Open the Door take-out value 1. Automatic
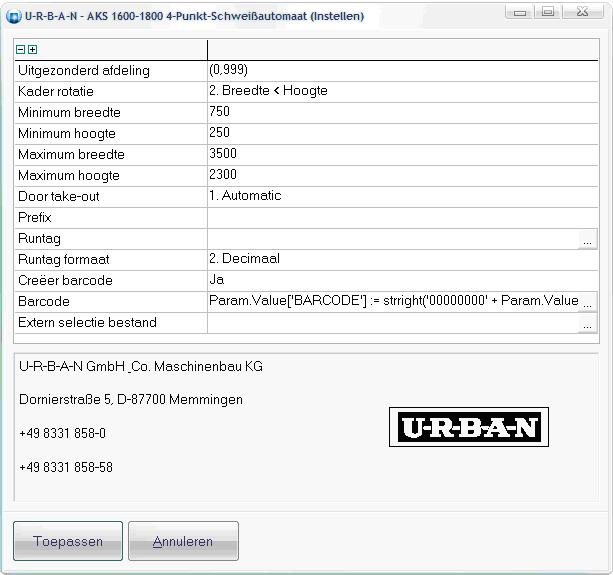Screen dimensions: 613x575 (403, 197)
